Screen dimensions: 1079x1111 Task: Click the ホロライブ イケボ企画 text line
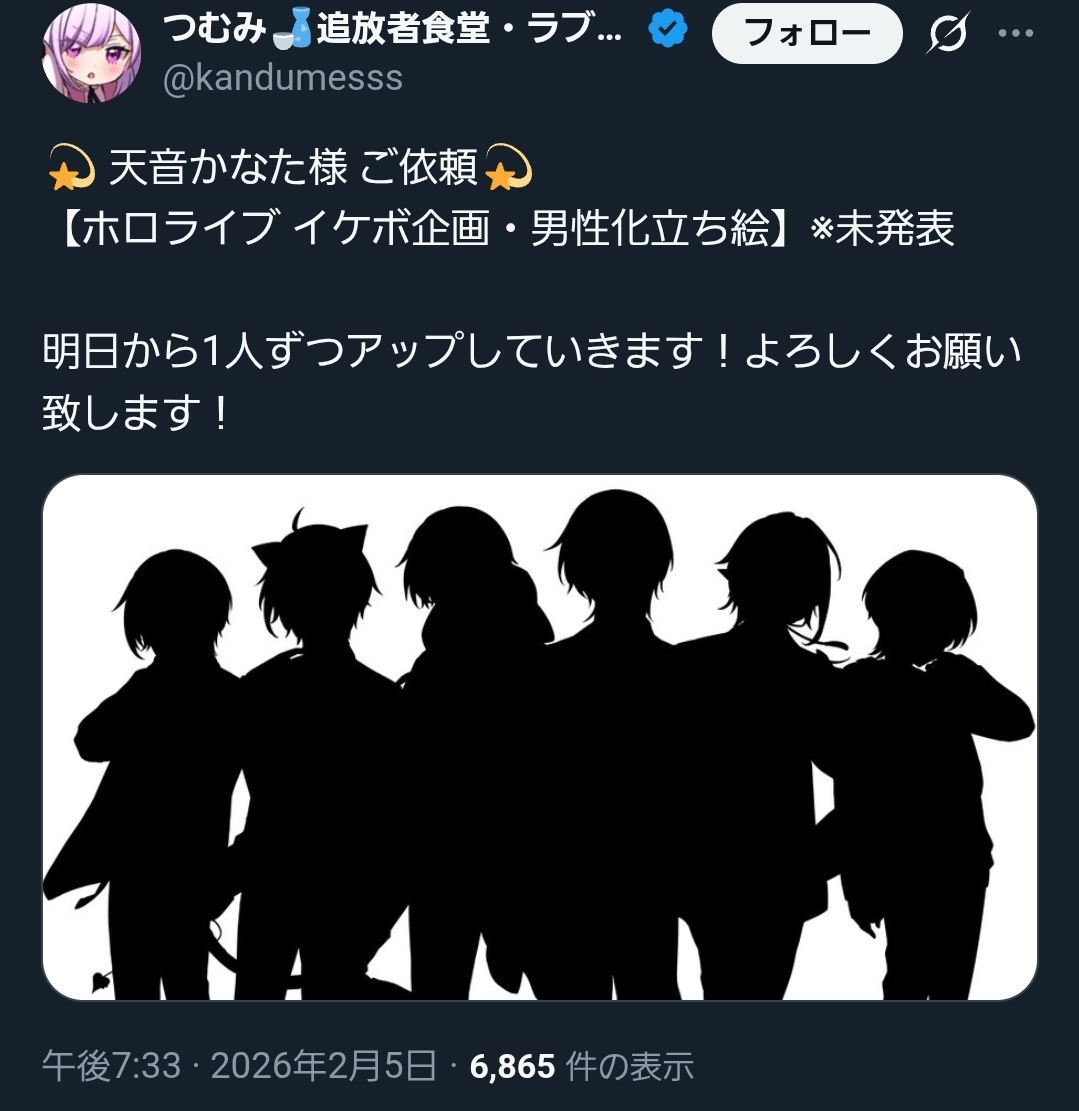click(505, 228)
